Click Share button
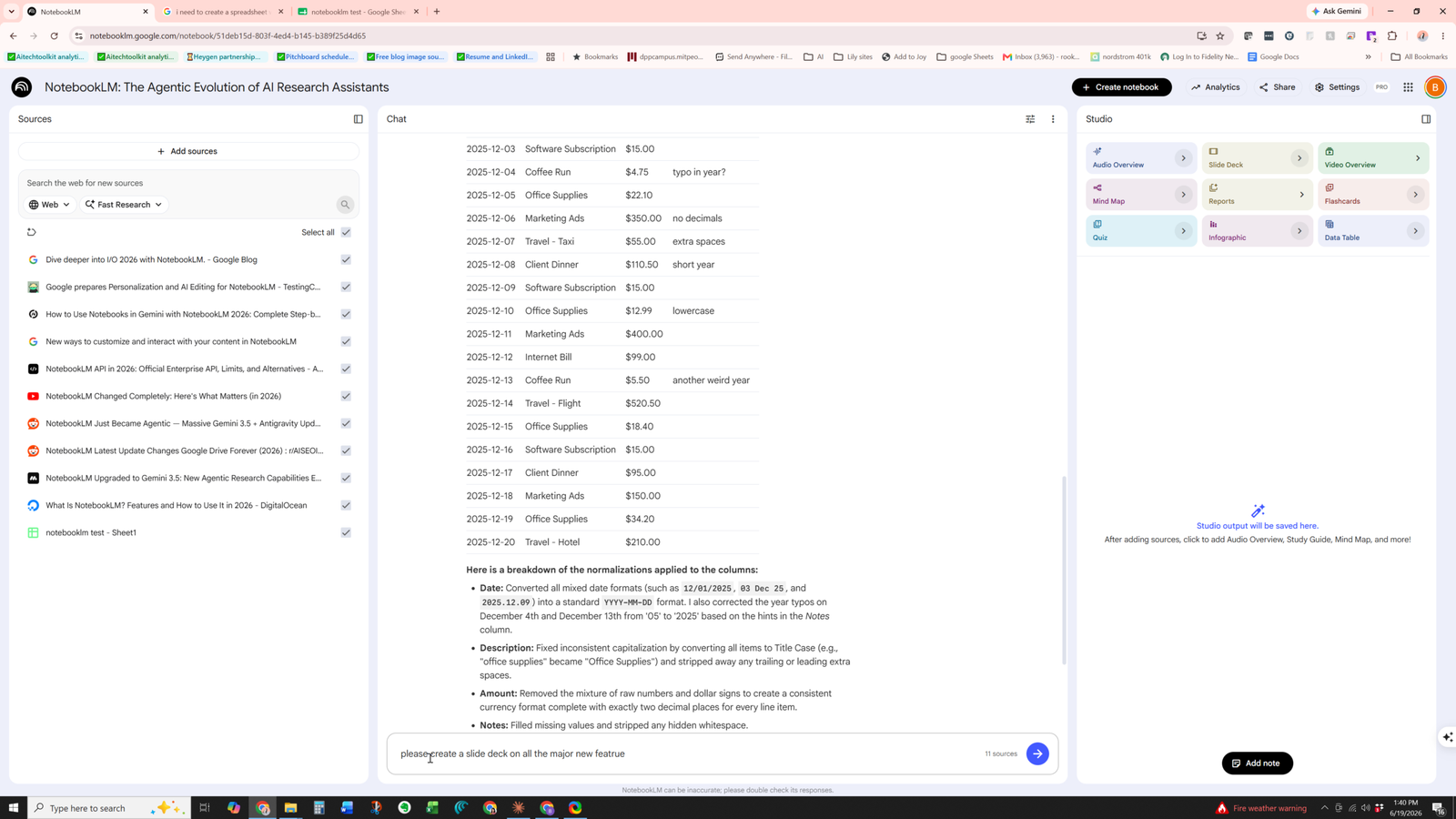 pos(1278,87)
